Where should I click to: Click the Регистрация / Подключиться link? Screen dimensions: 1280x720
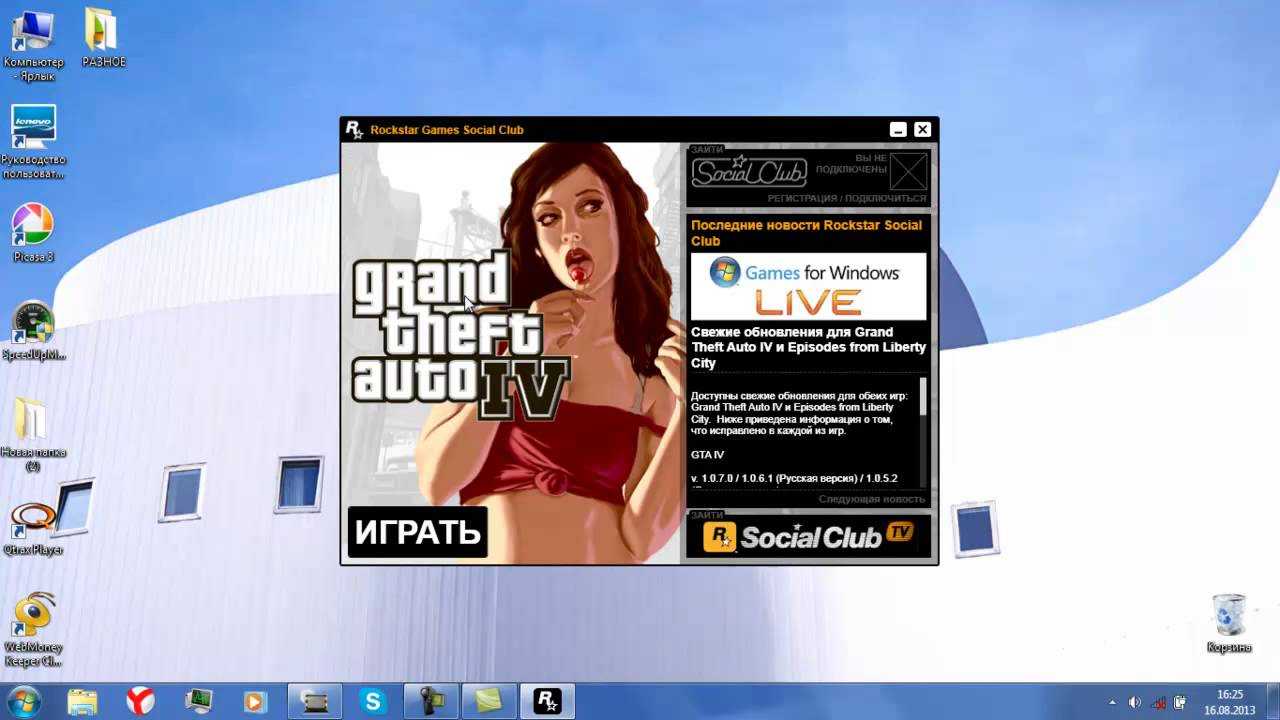847,199
